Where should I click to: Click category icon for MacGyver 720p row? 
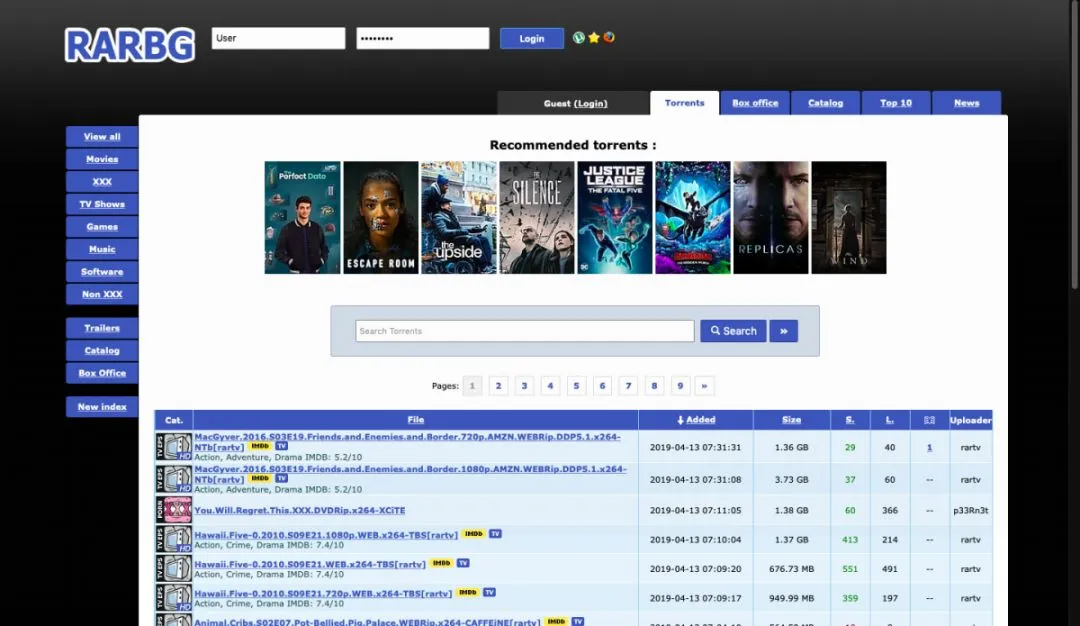pyautogui.click(x=174, y=447)
